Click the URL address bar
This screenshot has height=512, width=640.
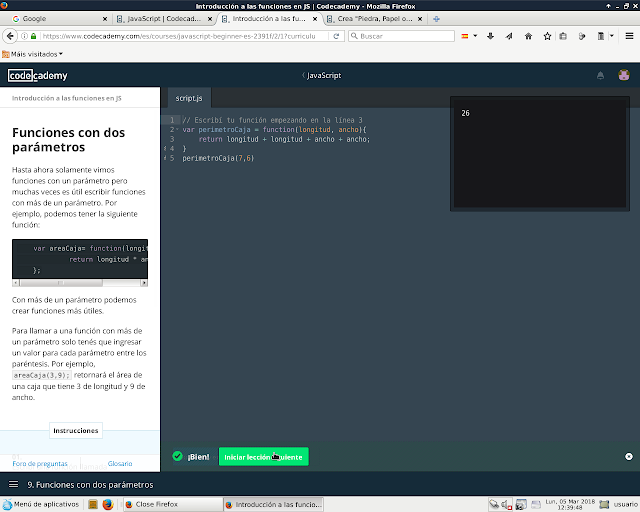(179, 36)
